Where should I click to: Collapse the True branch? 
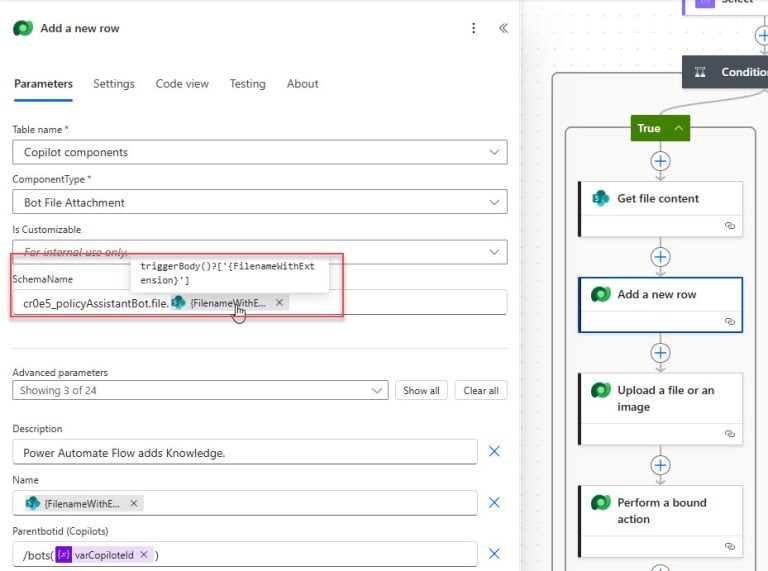tap(679, 128)
